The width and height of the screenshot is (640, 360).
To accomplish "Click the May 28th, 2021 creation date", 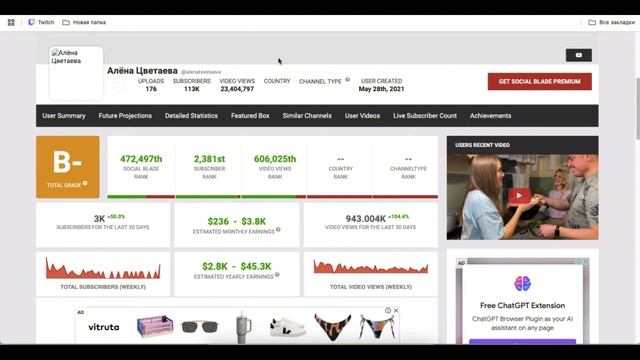I will coord(381,89).
